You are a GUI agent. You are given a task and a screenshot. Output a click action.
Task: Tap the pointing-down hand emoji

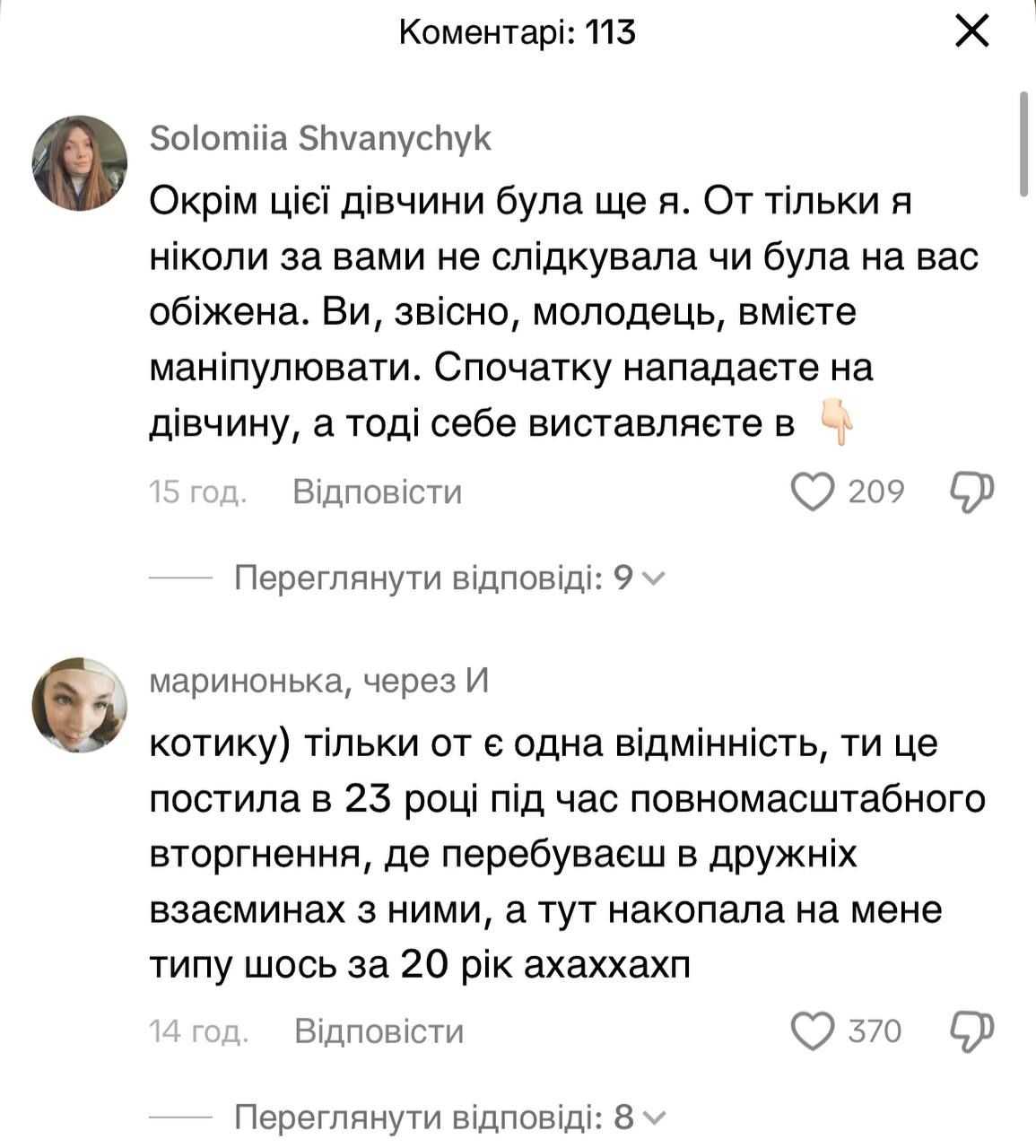coord(835,425)
